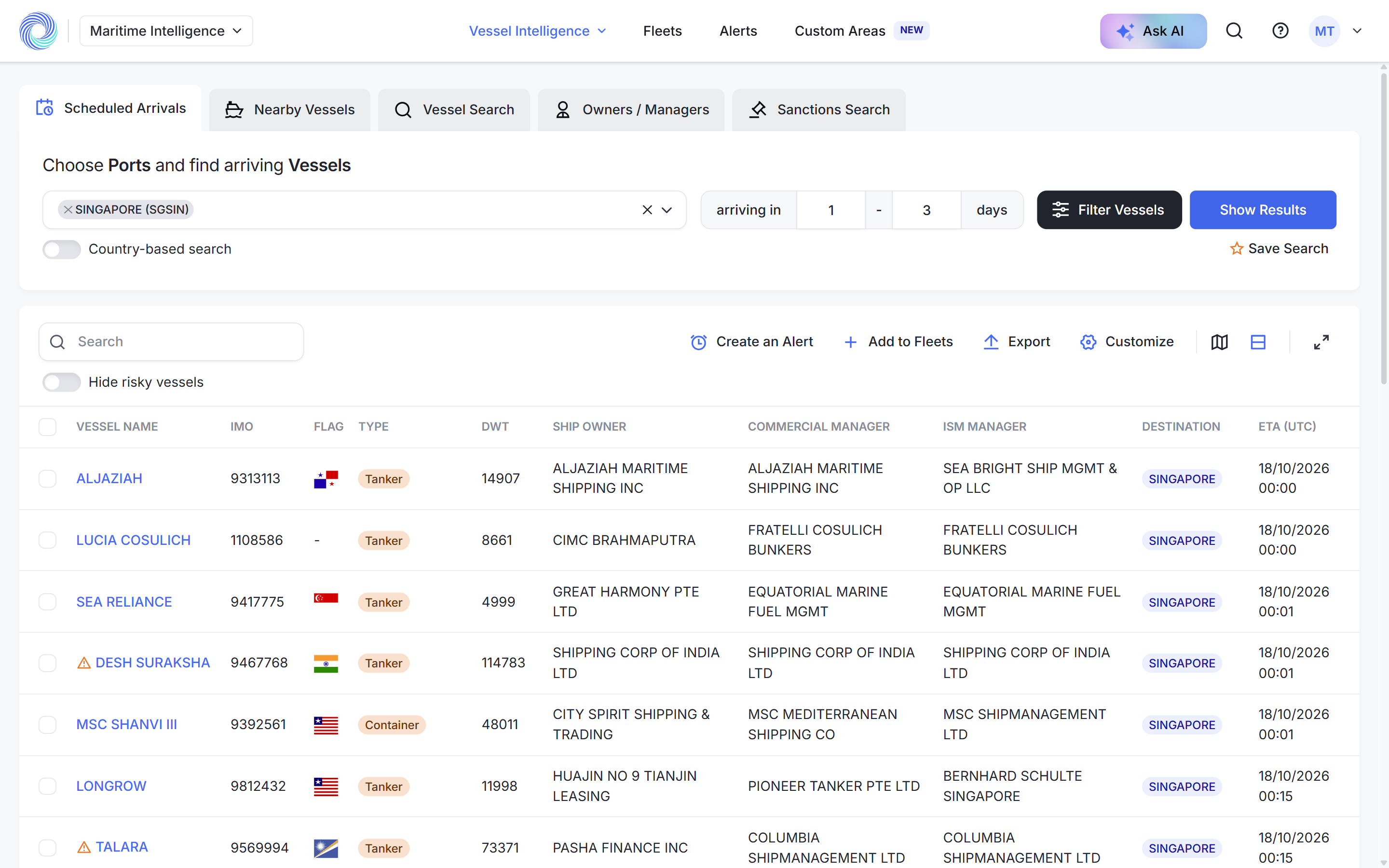Screen dimensions: 1389x868
Task: Open Sanctions Search tab
Action: point(819,109)
